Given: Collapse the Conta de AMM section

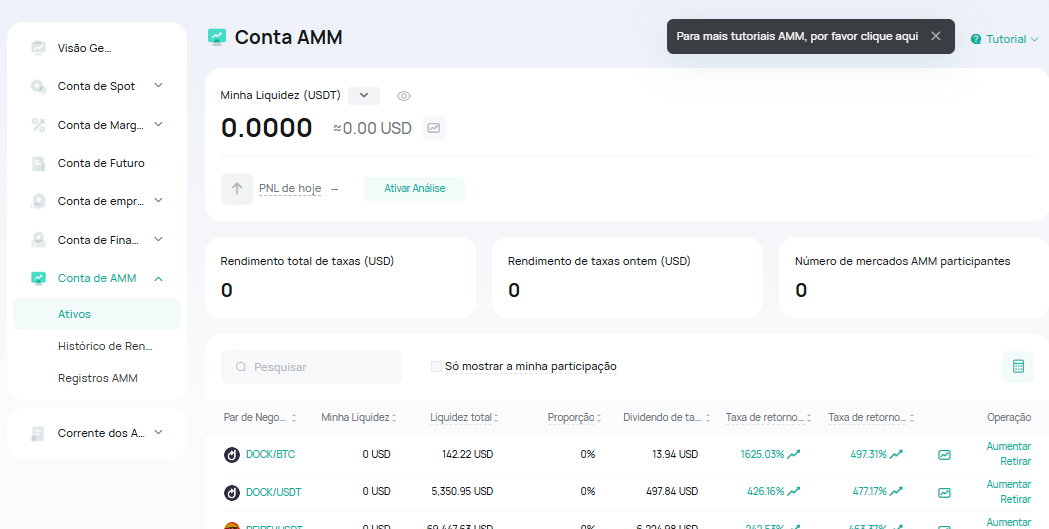Looking at the screenshot, I should [x=158, y=278].
